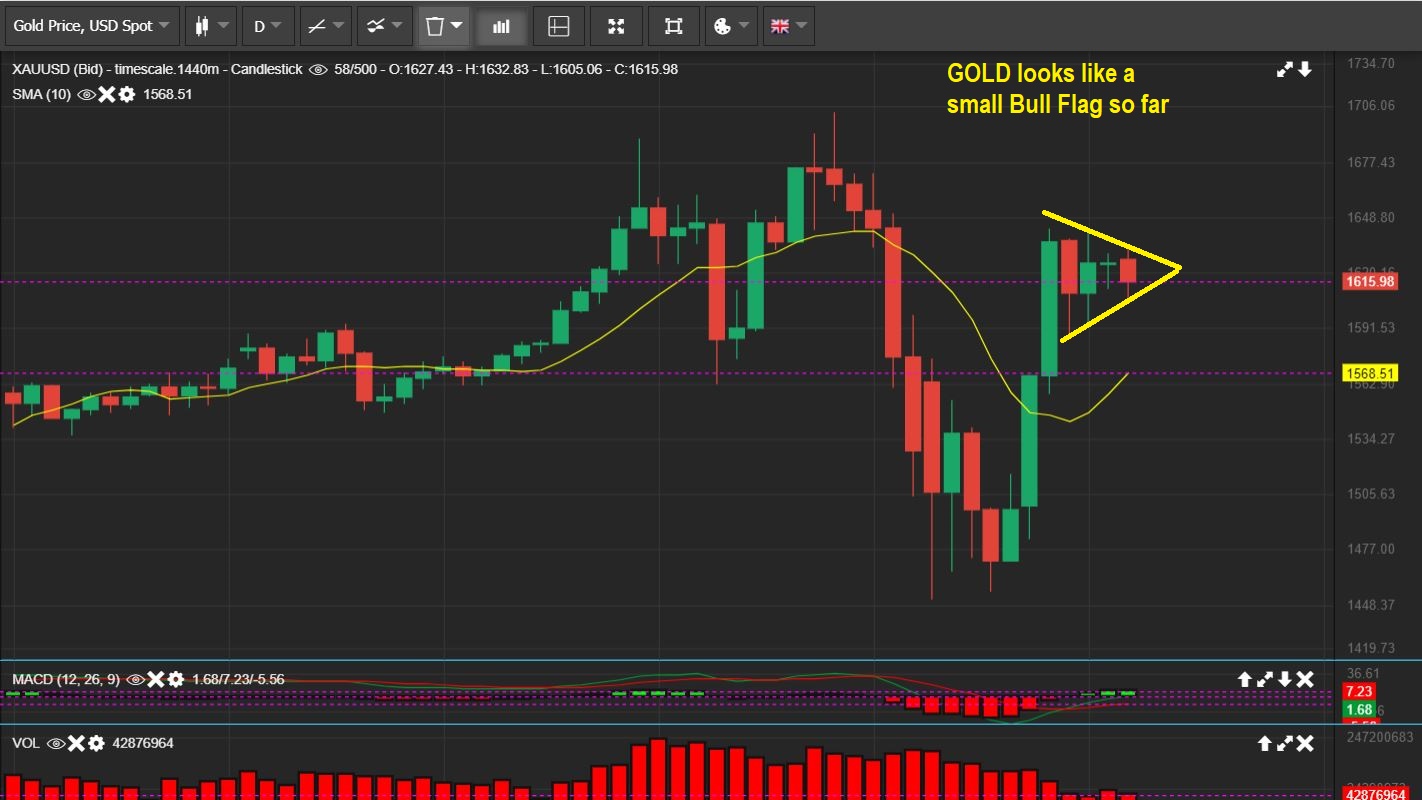Toggle visibility of the MACD indicator
The image size is (1422, 800).
point(136,680)
